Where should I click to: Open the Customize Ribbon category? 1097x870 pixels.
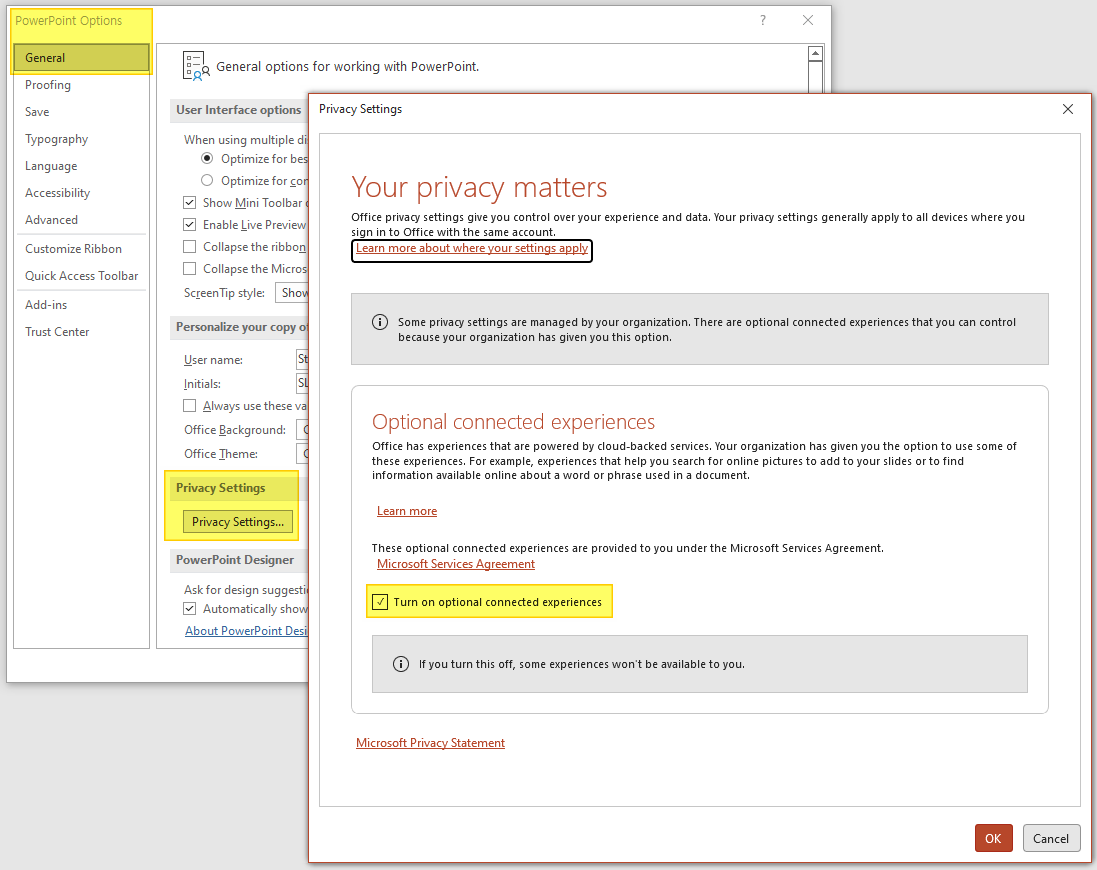pos(81,249)
